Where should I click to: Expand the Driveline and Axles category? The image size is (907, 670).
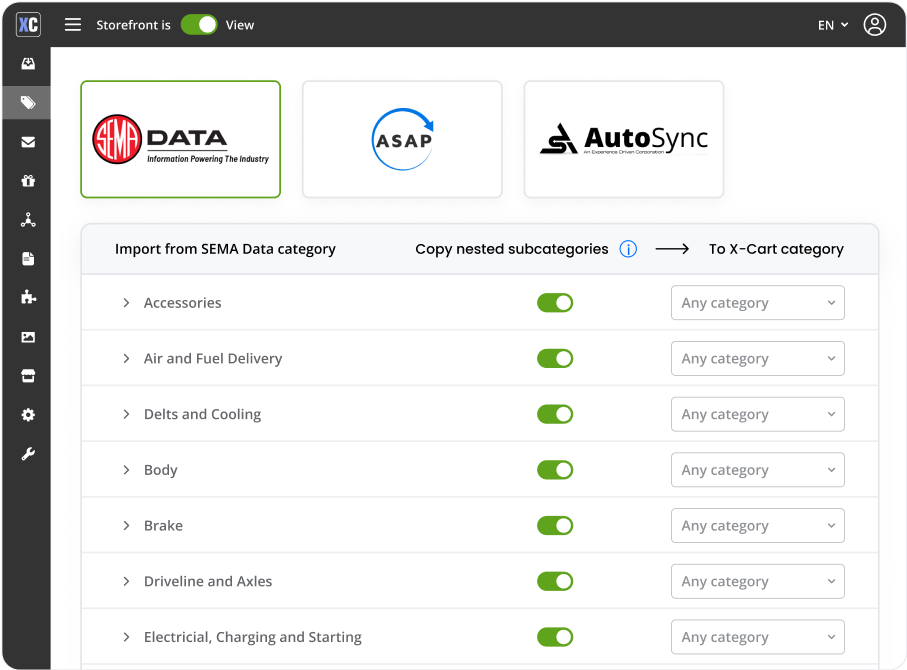[x=126, y=581]
